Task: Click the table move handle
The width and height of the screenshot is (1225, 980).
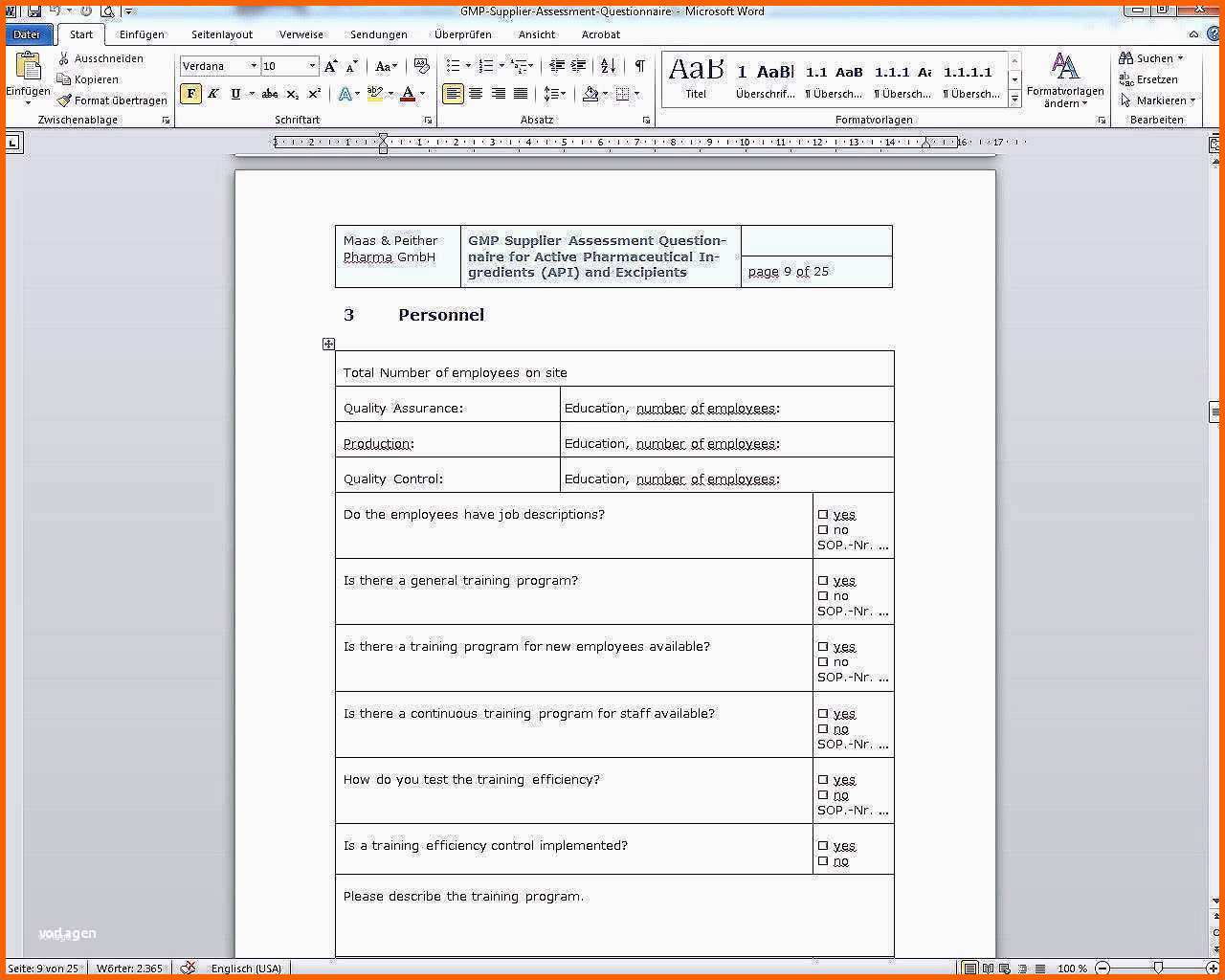Action: point(328,344)
